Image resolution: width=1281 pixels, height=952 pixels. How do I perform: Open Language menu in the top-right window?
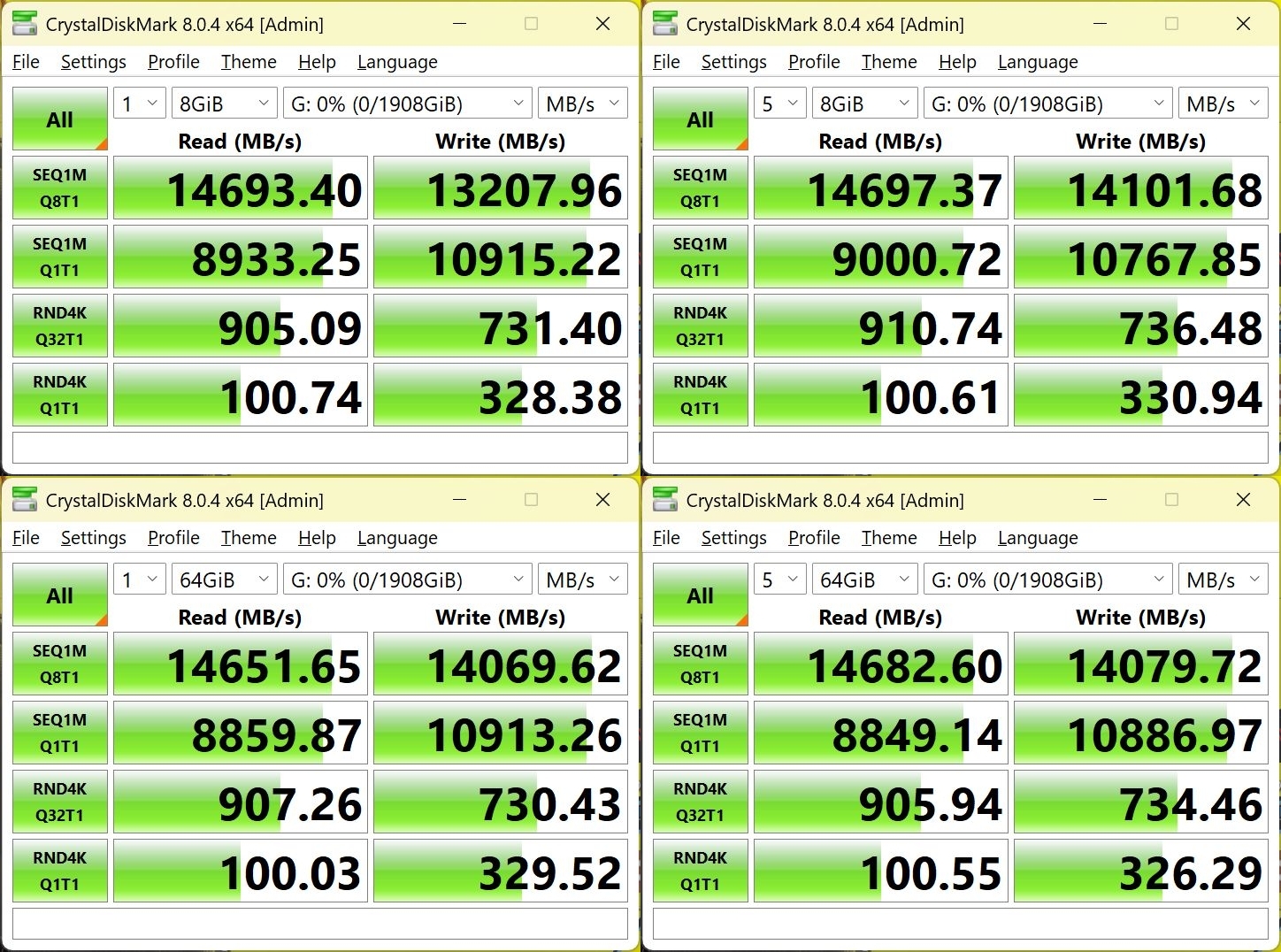[1038, 62]
